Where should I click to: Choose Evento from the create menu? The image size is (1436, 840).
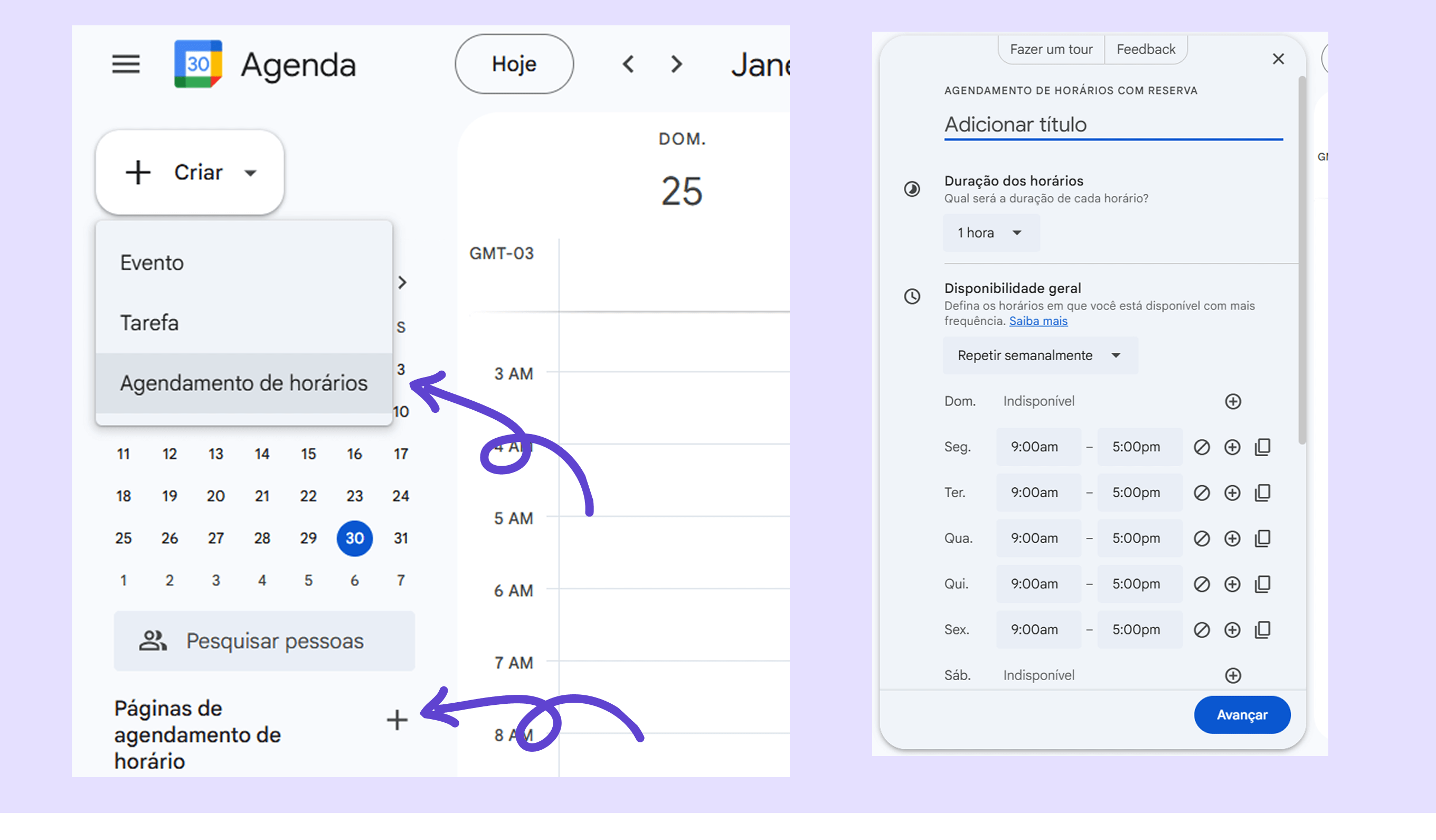pyautogui.click(x=152, y=263)
